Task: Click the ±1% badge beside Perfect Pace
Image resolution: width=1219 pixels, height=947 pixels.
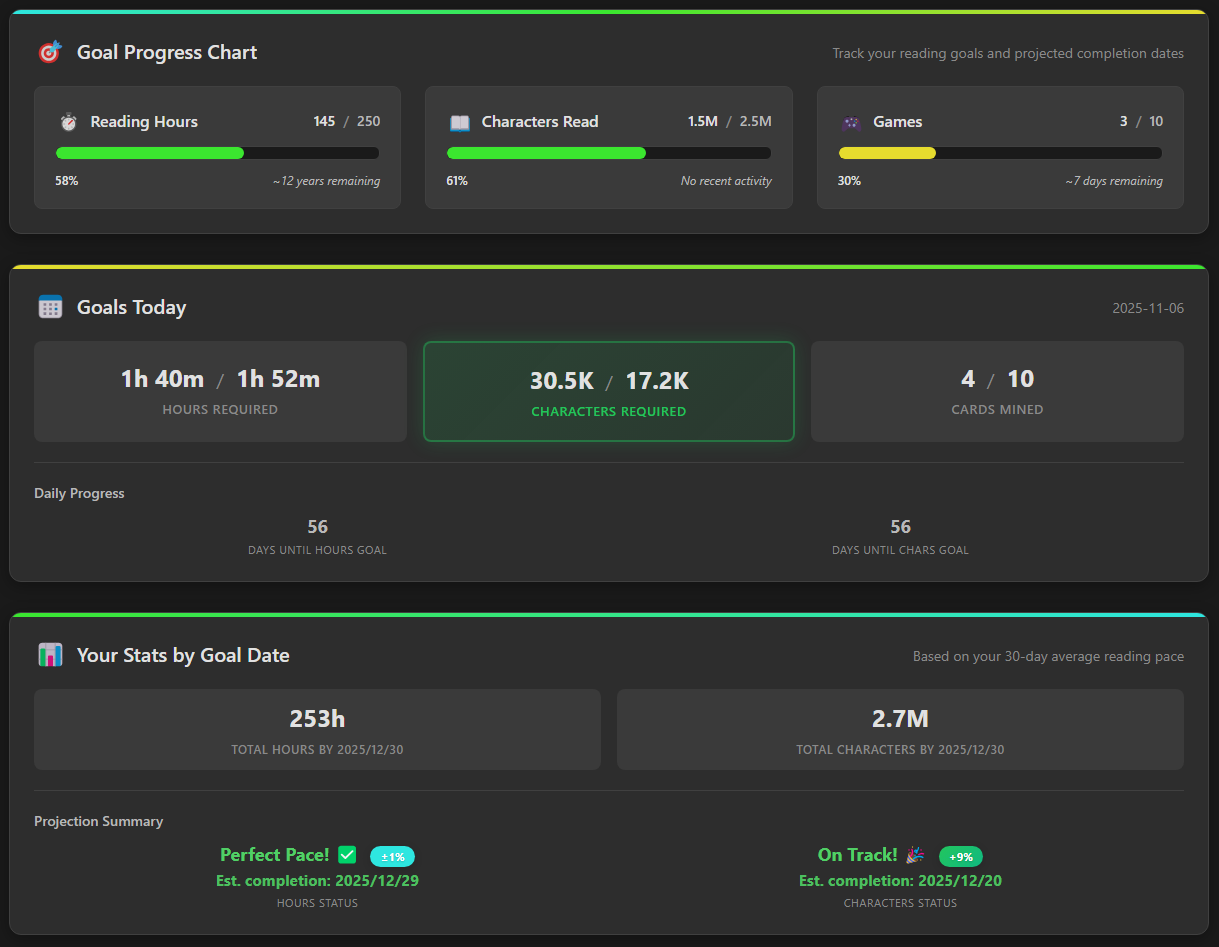Action: [x=392, y=857]
